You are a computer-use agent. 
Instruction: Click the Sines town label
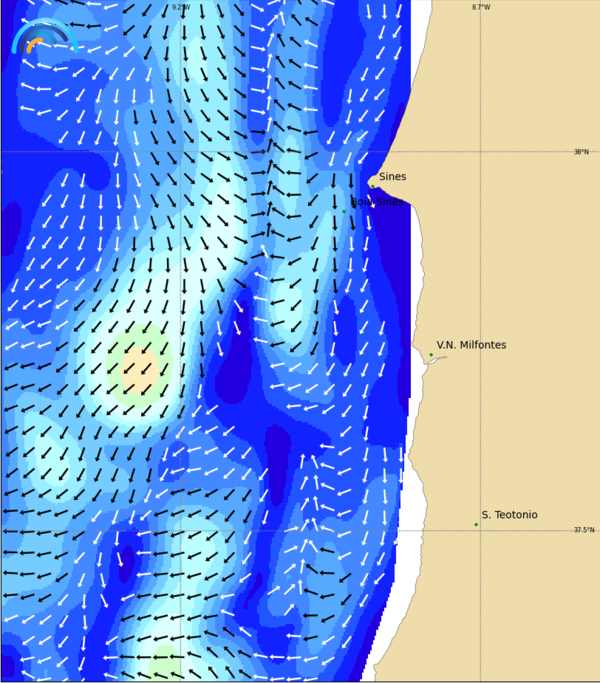392,177
